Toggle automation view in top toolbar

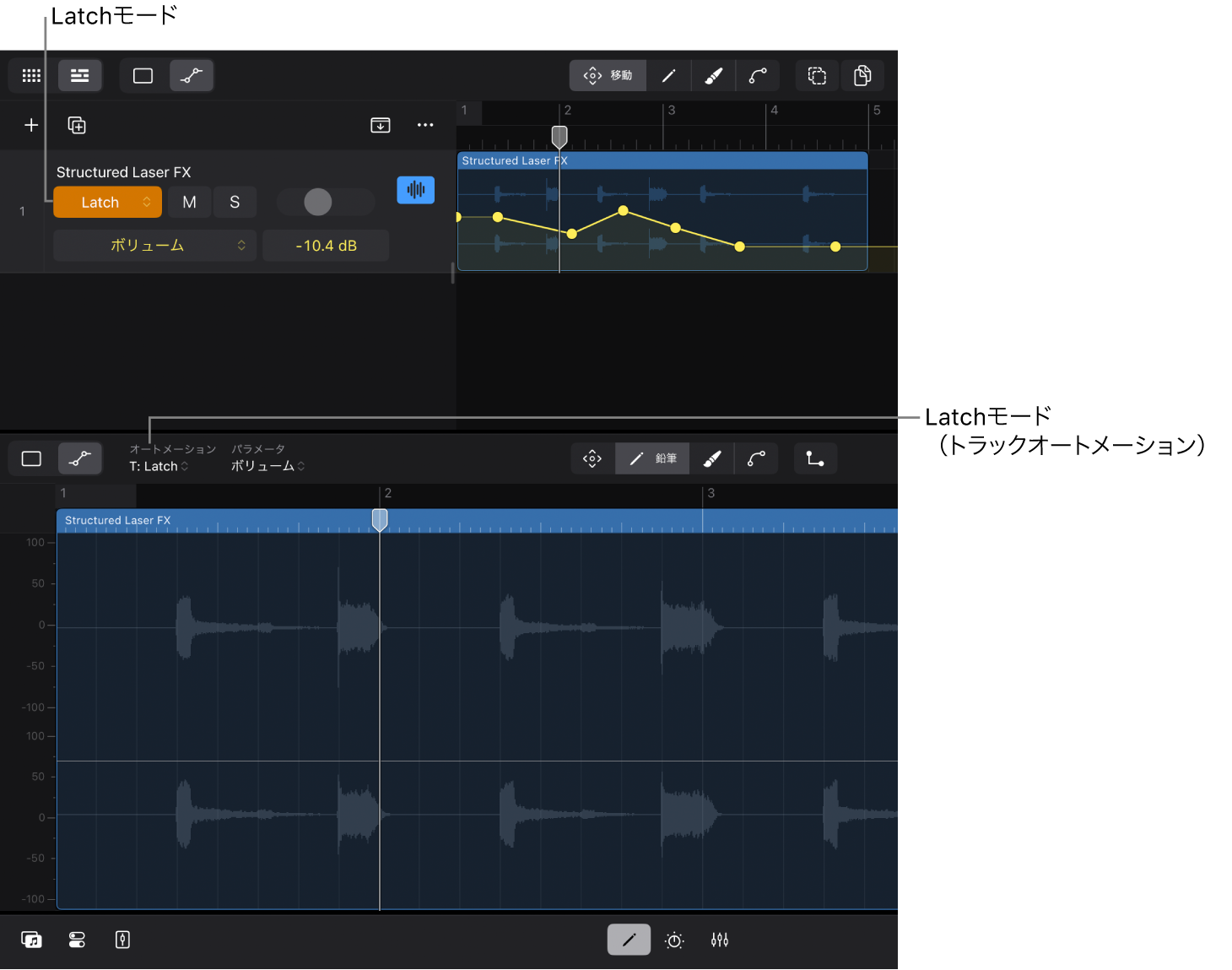192,76
